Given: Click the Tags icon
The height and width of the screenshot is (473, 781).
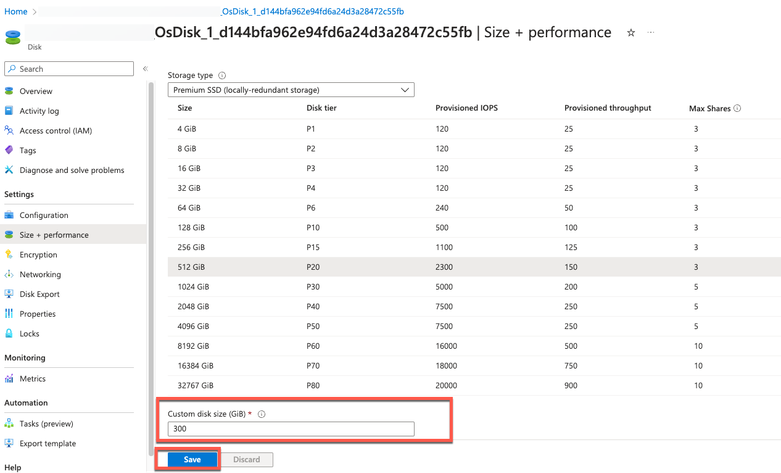Looking at the screenshot, I should point(9,150).
